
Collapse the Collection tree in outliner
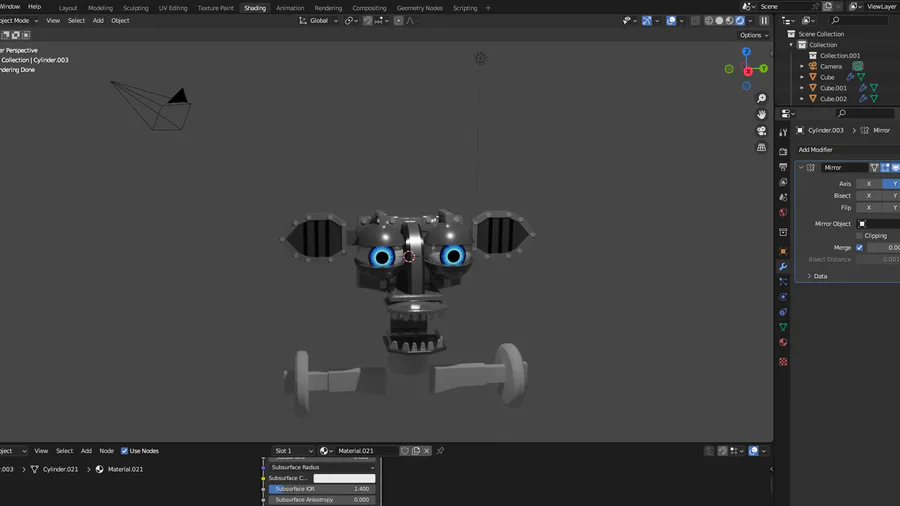click(791, 45)
